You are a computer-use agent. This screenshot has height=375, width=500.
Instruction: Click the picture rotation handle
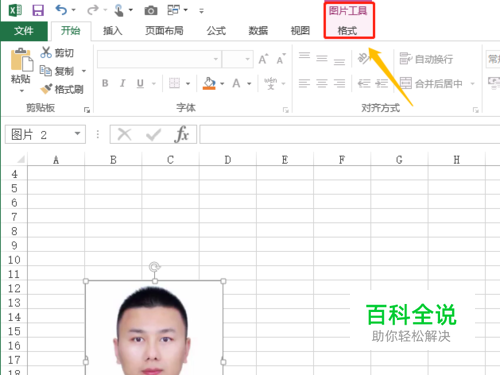tap(154, 267)
